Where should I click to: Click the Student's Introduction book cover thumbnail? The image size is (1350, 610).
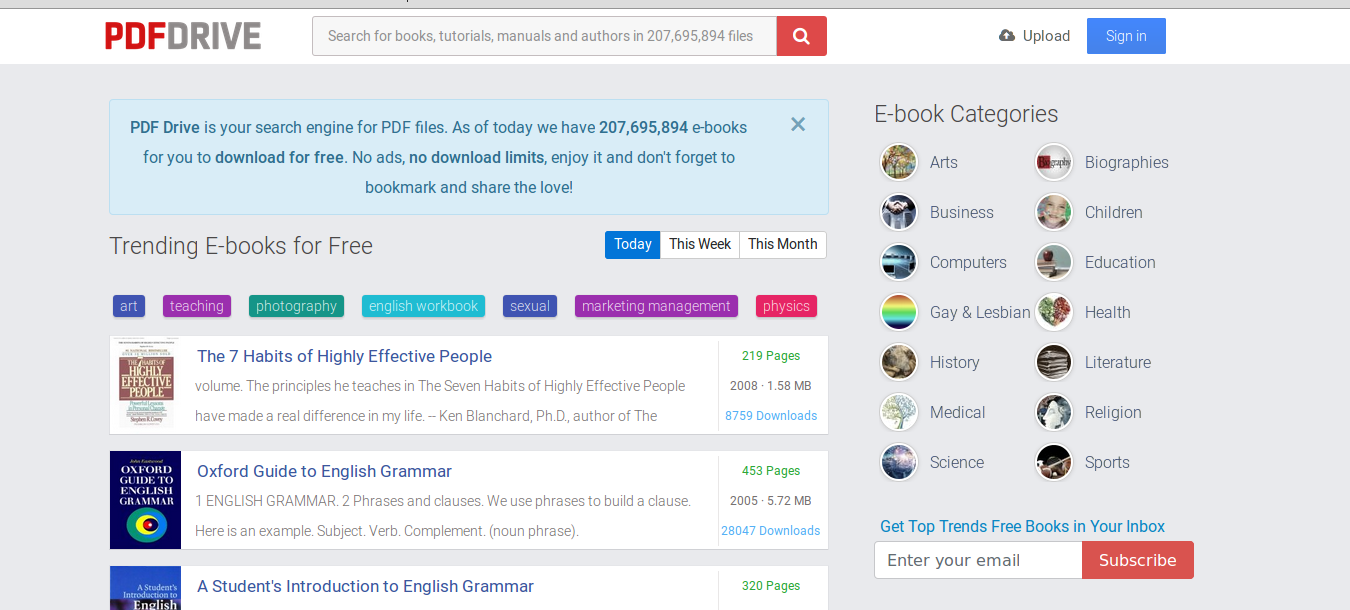146,588
